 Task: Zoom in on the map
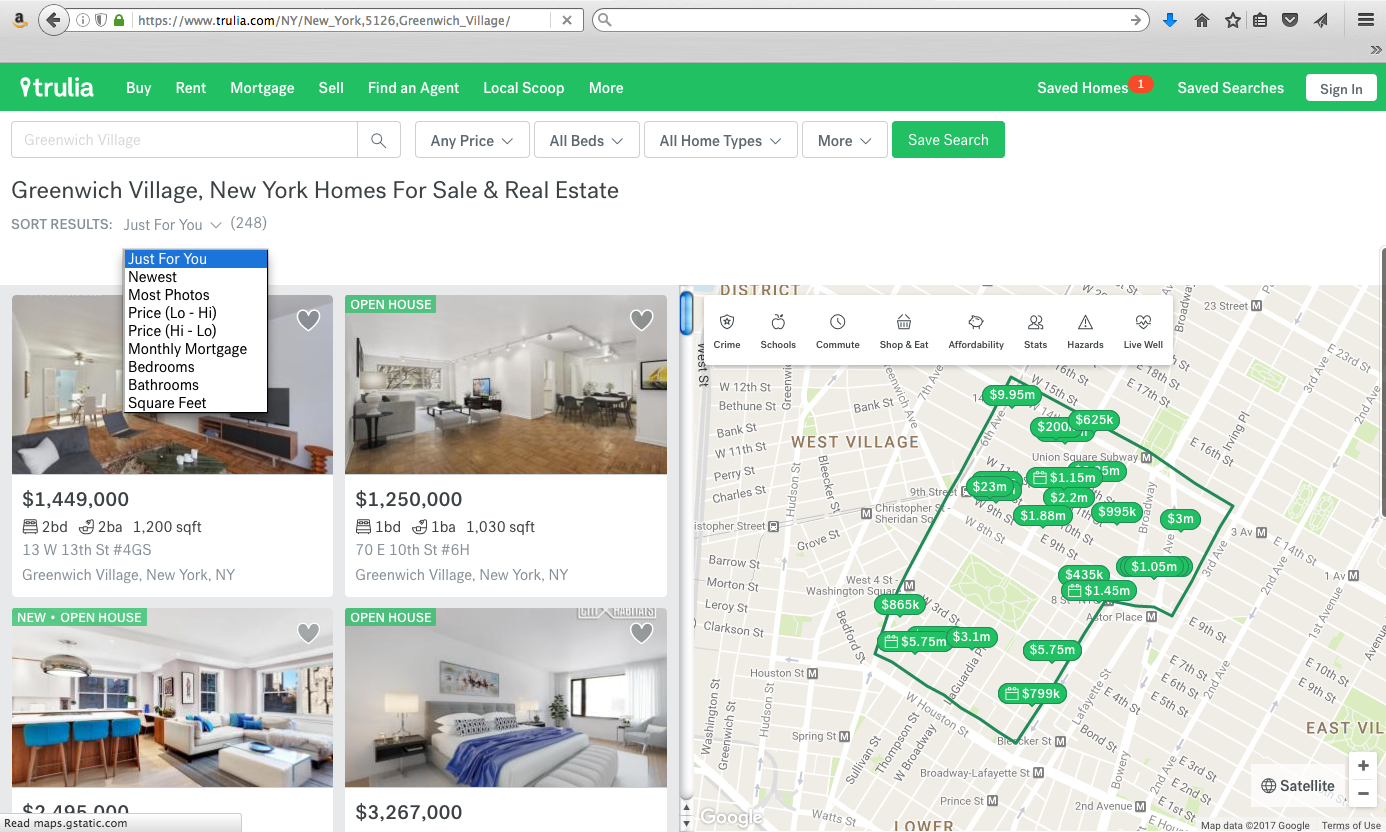1362,766
